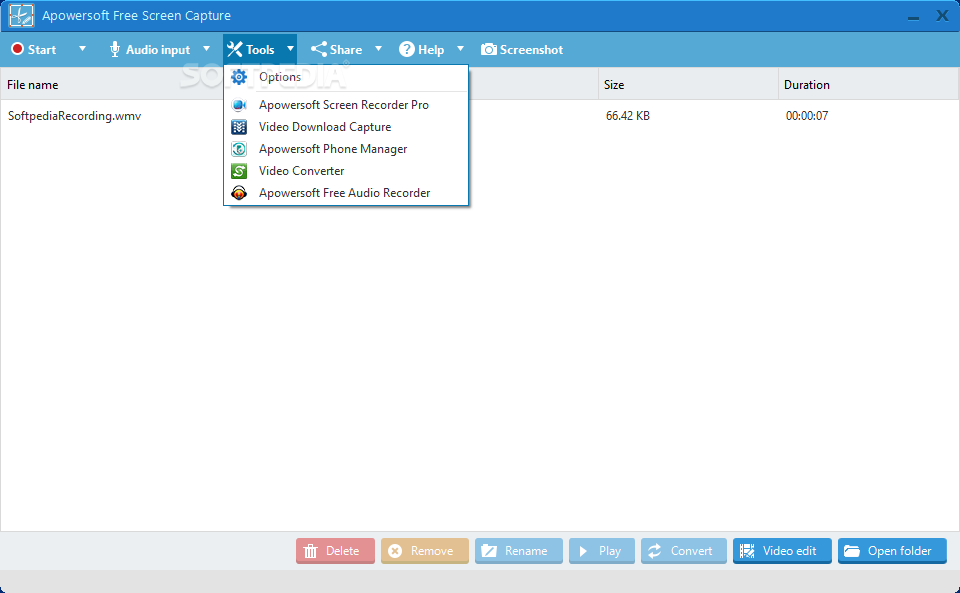Click the Help question mark icon
960x593 pixels.
(407, 49)
